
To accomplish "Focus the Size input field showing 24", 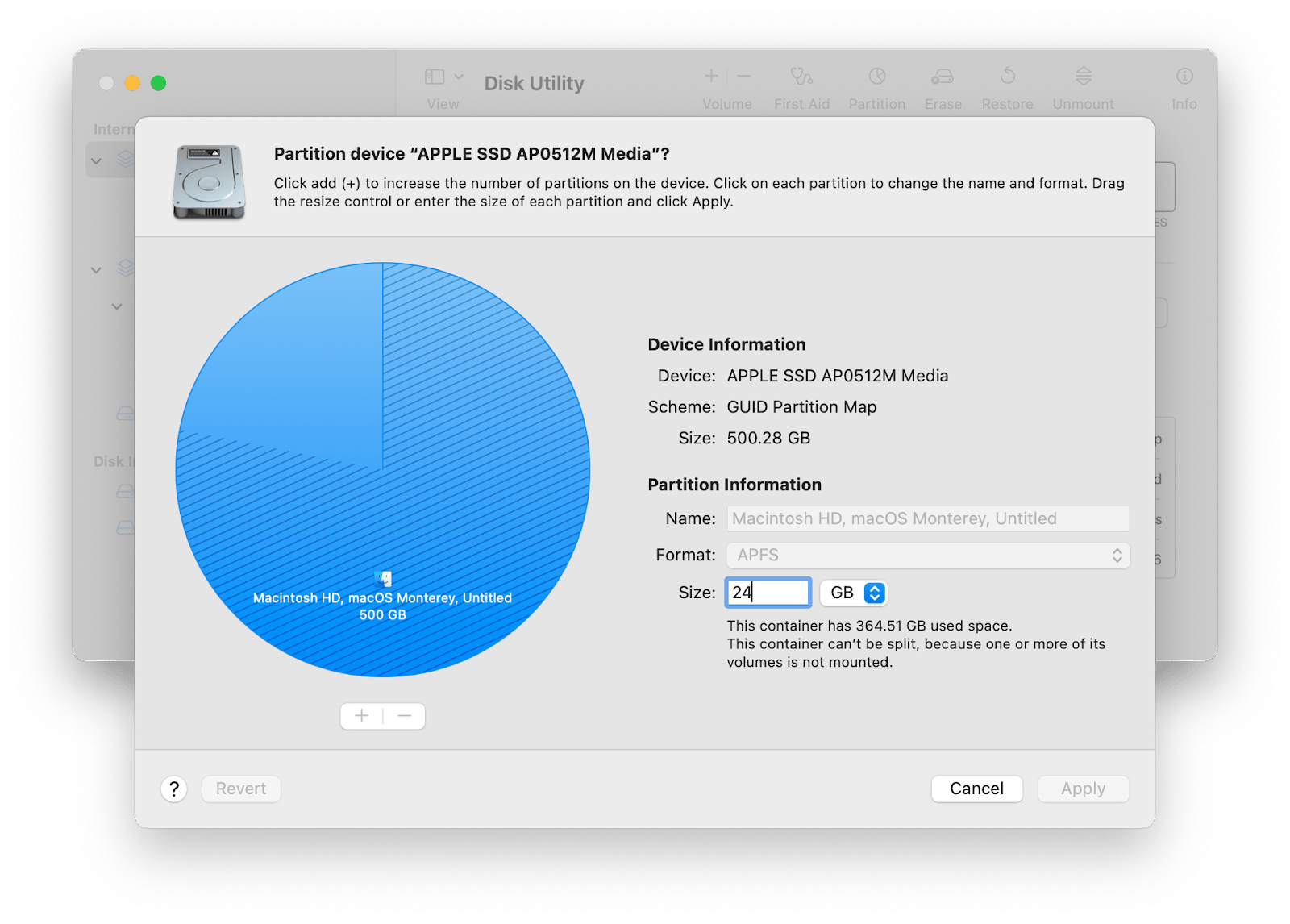I will click(768, 592).
